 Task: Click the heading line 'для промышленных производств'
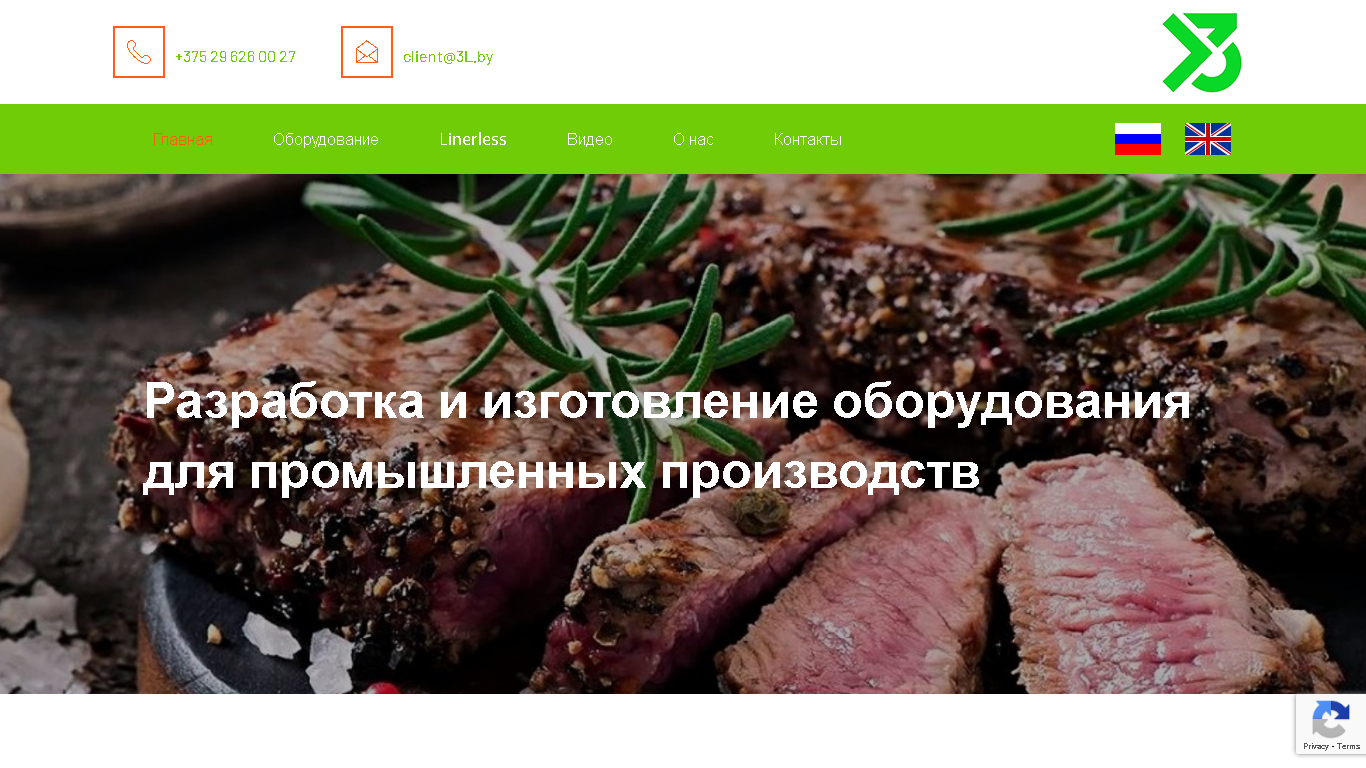(x=561, y=472)
